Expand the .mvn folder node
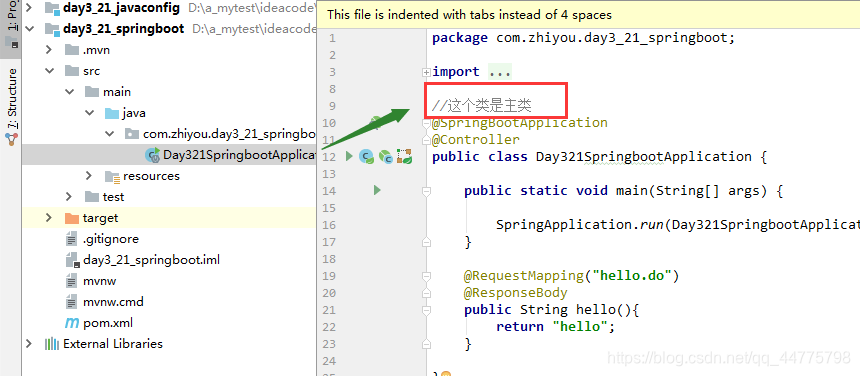The image size is (860, 376). tap(49, 50)
